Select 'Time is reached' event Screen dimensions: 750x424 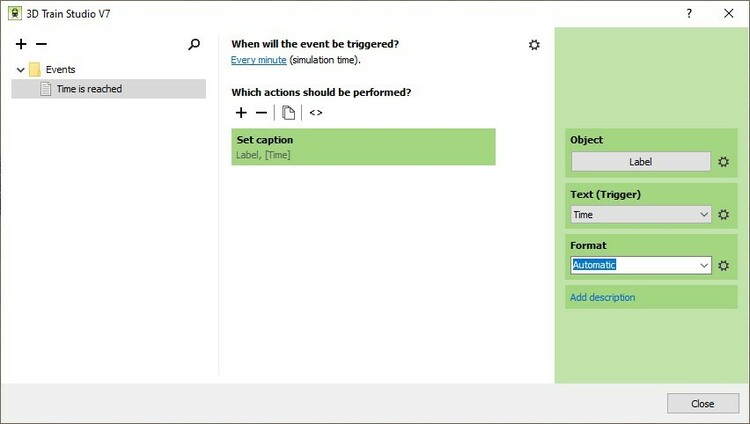(89, 89)
